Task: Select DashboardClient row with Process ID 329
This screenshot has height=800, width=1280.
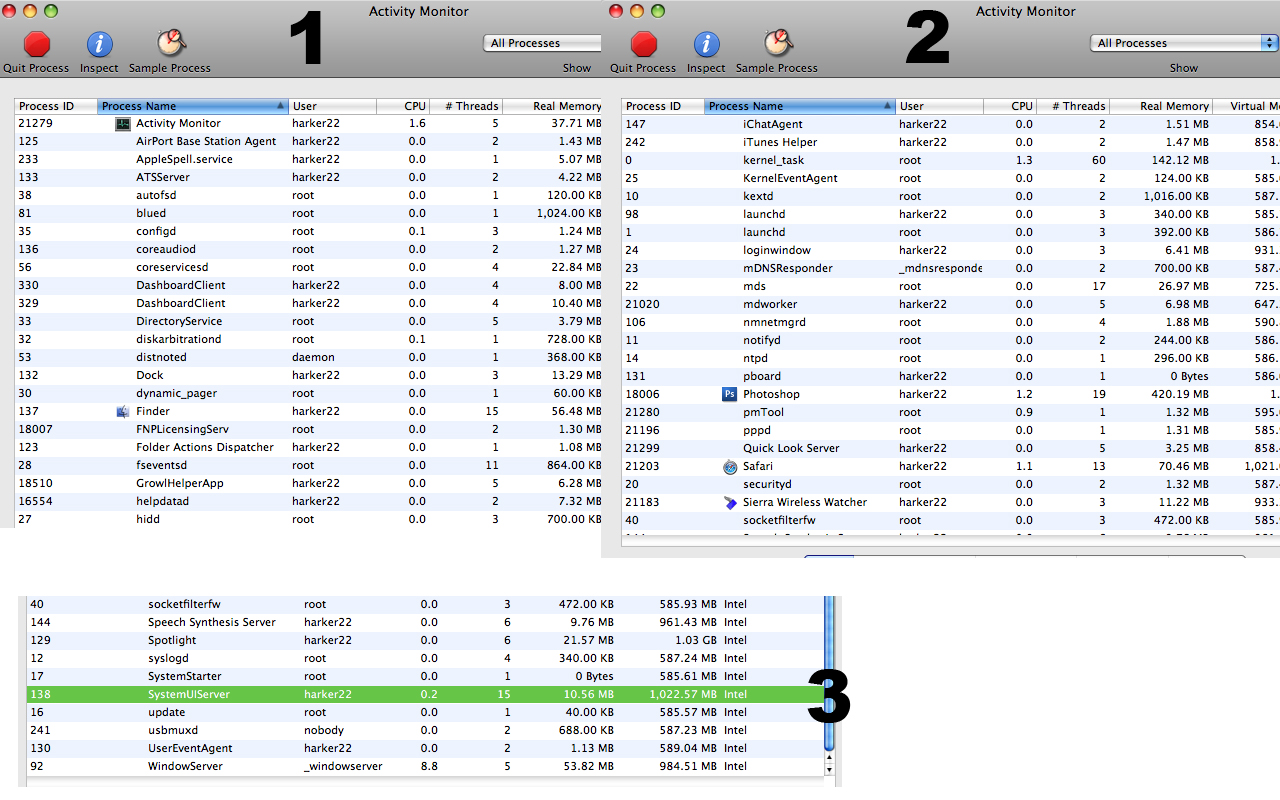Action: tap(308, 304)
